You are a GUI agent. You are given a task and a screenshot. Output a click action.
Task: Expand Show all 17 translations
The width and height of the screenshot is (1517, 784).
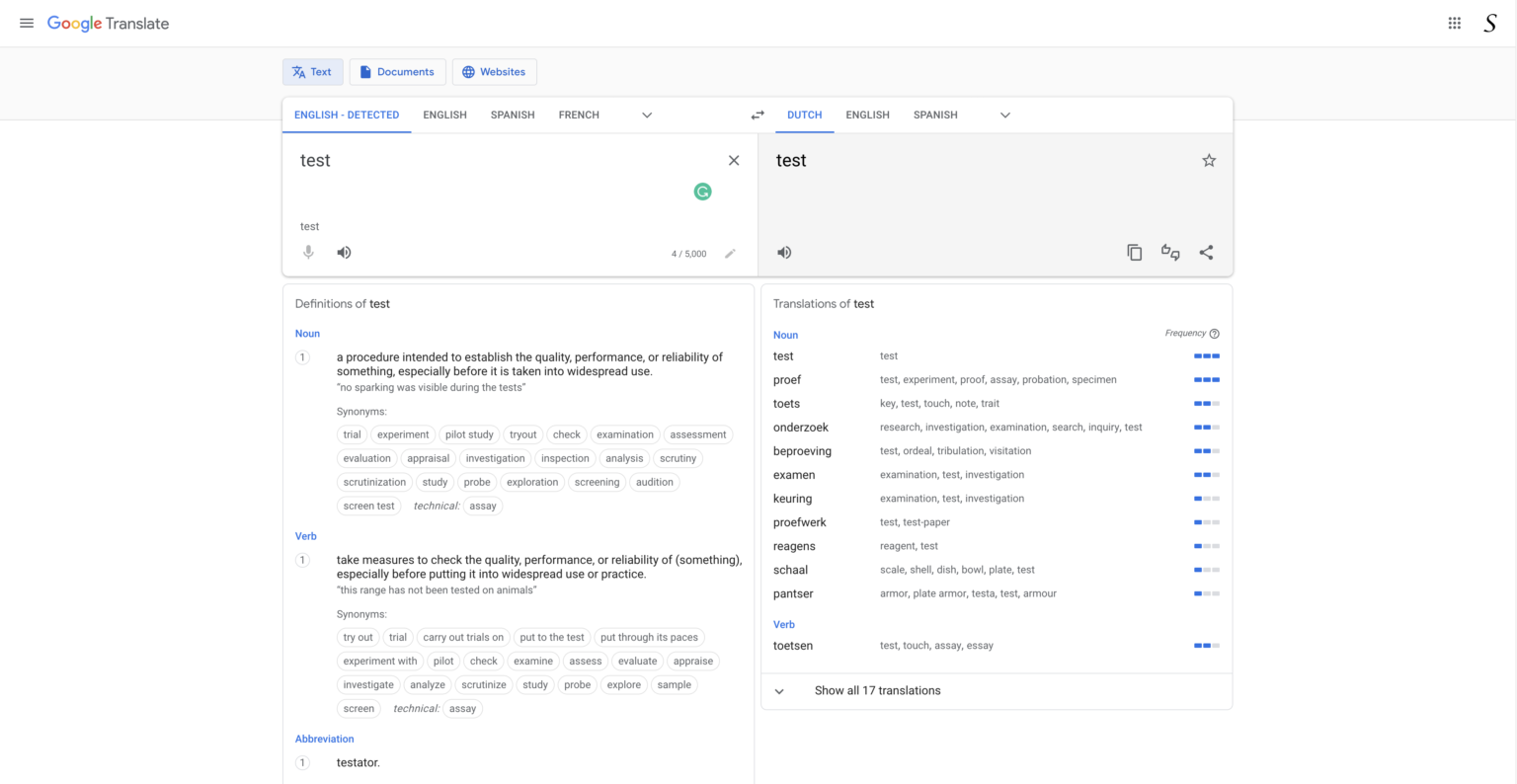pos(877,690)
